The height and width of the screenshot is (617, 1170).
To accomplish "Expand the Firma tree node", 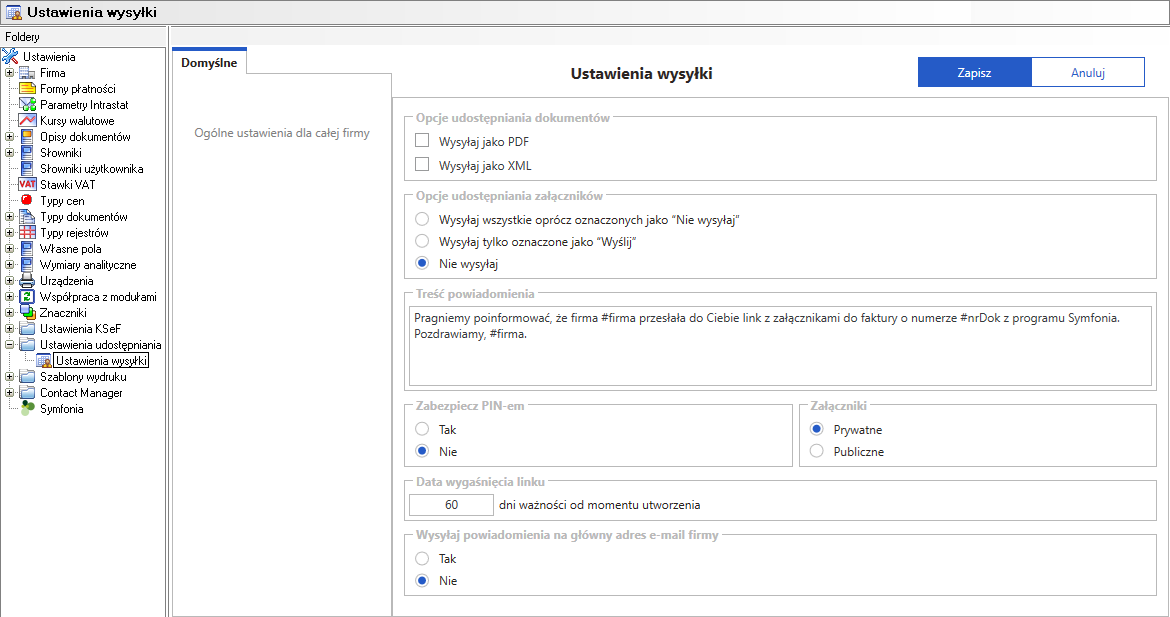I will (x=9, y=73).
